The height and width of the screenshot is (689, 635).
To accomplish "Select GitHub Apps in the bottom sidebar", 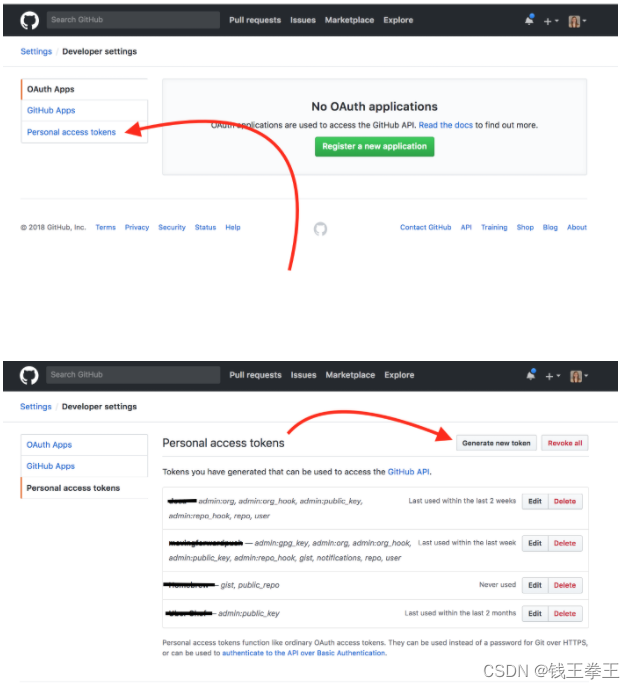I will [84, 466].
